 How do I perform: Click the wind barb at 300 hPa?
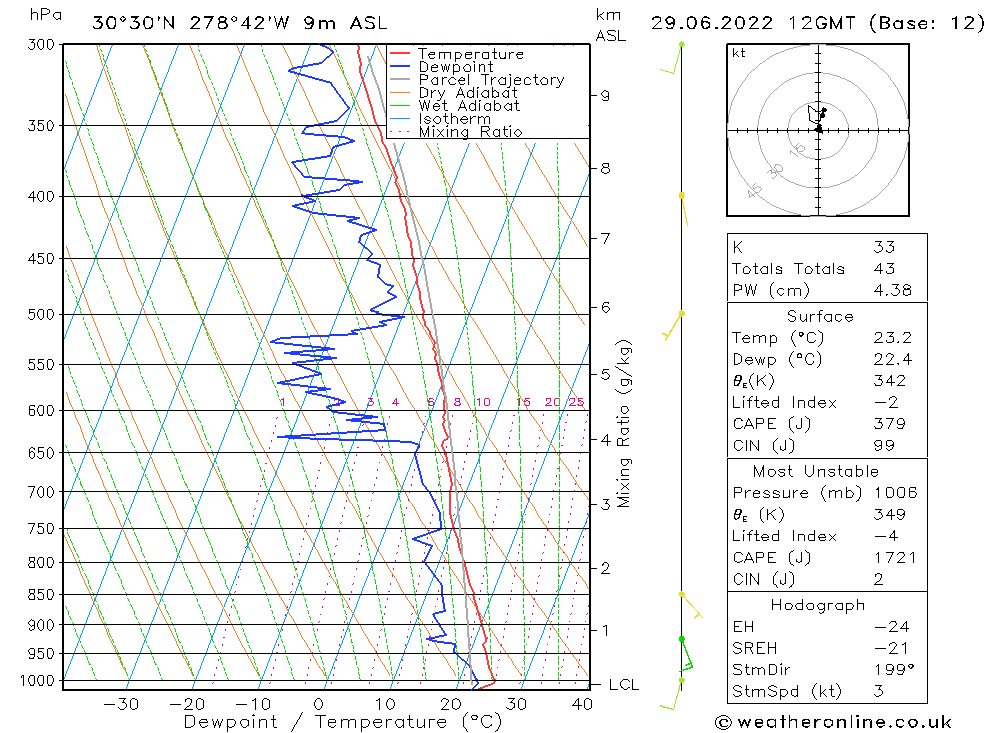[x=673, y=59]
